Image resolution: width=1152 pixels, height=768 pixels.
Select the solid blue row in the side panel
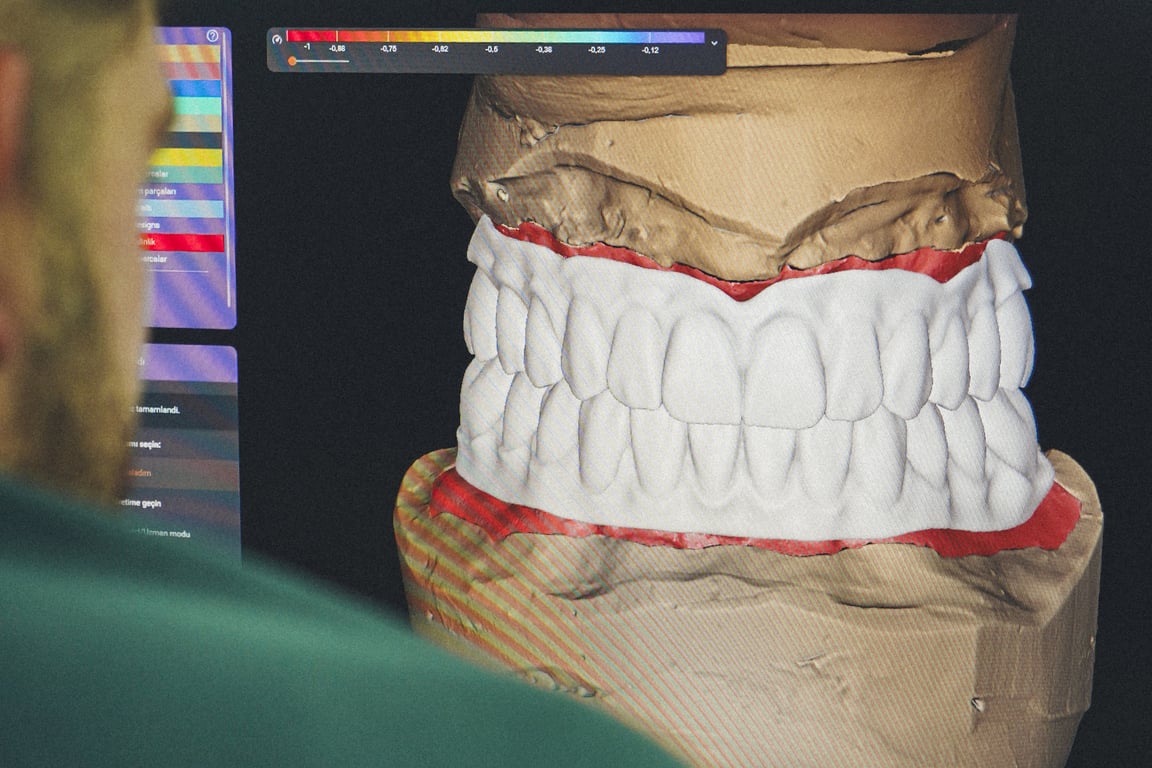(x=196, y=88)
